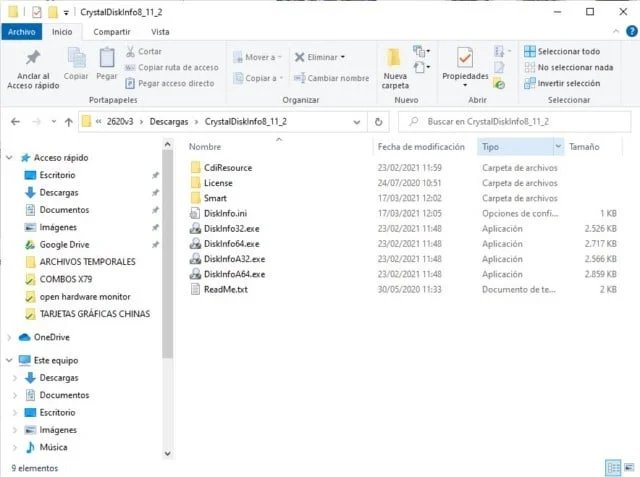640x477 pixels.
Task: Click the up-arrow navigation icon
Action: coord(68,122)
